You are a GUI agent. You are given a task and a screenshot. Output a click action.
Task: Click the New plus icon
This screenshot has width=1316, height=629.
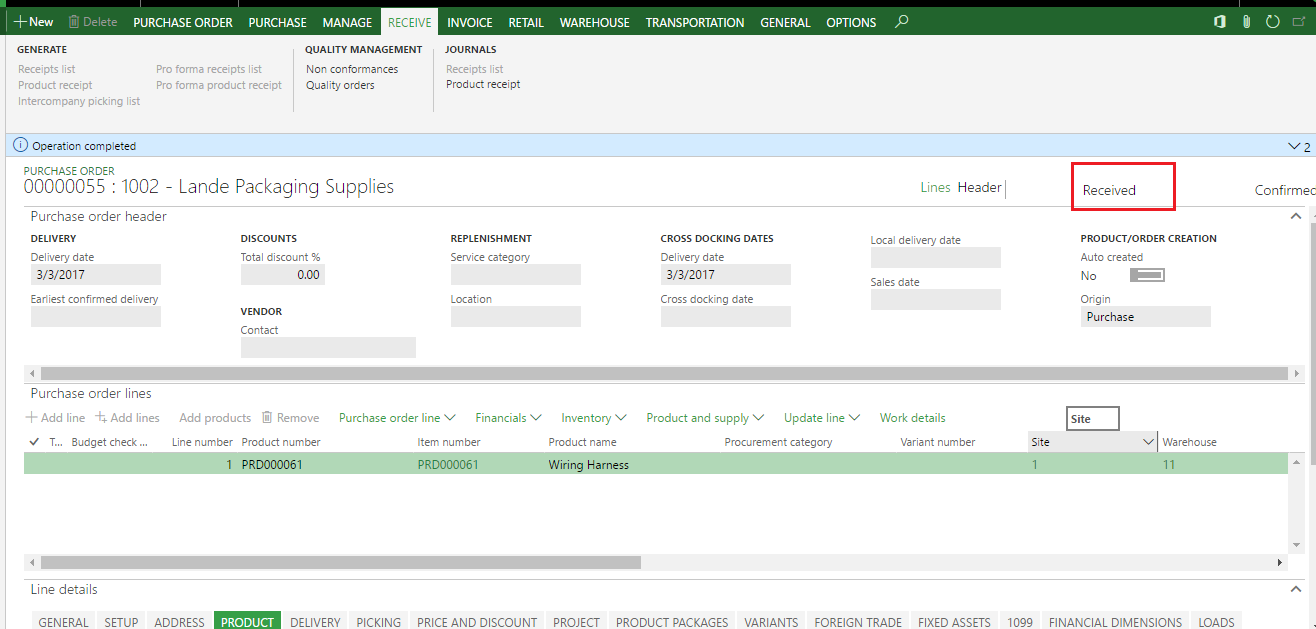[20, 22]
